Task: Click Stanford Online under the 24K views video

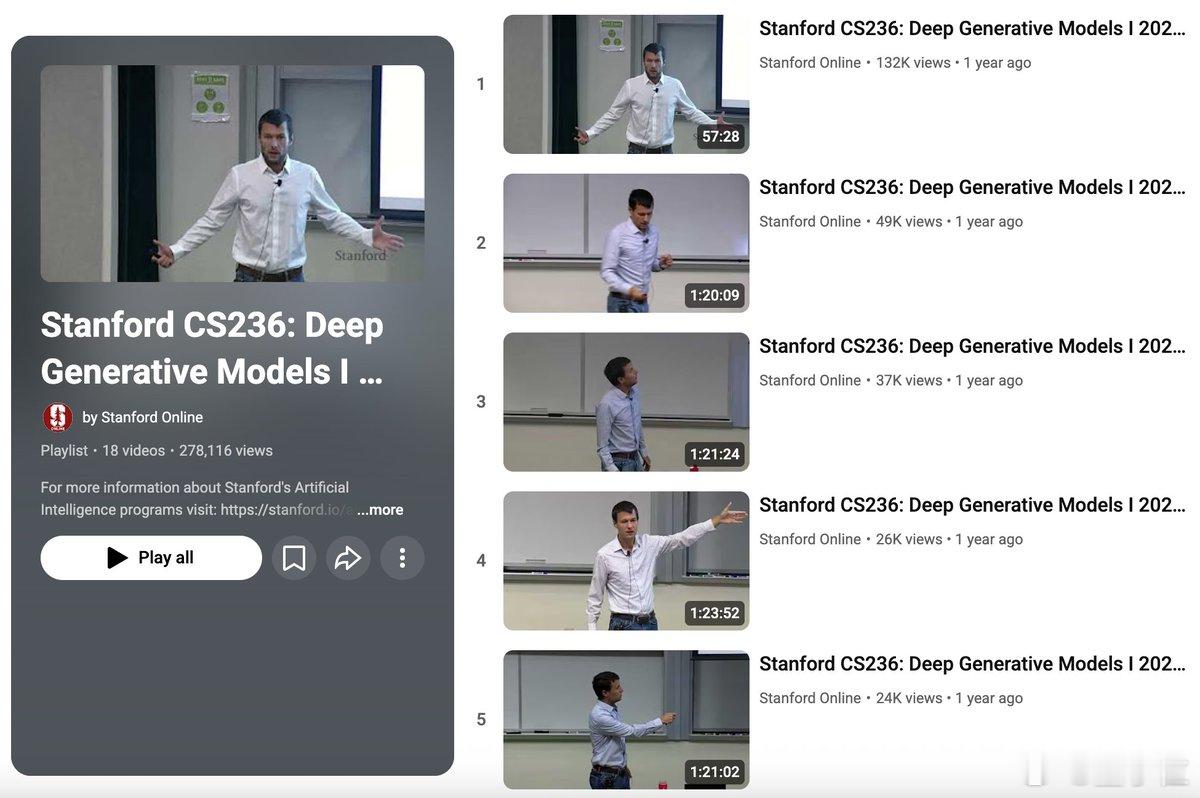Action: coord(810,698)
